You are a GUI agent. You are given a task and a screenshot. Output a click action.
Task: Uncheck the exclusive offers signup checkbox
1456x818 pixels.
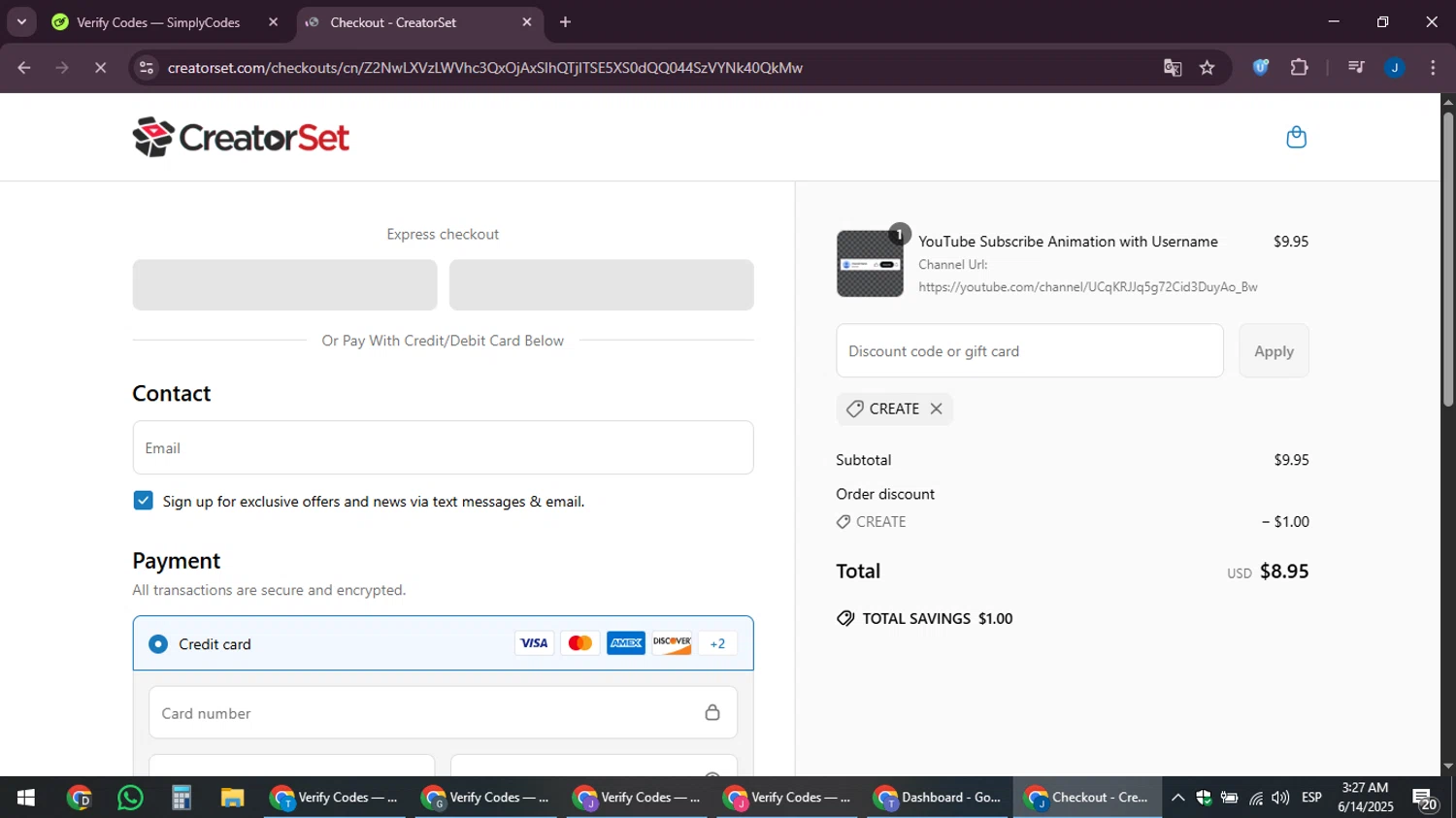[143, 501]
